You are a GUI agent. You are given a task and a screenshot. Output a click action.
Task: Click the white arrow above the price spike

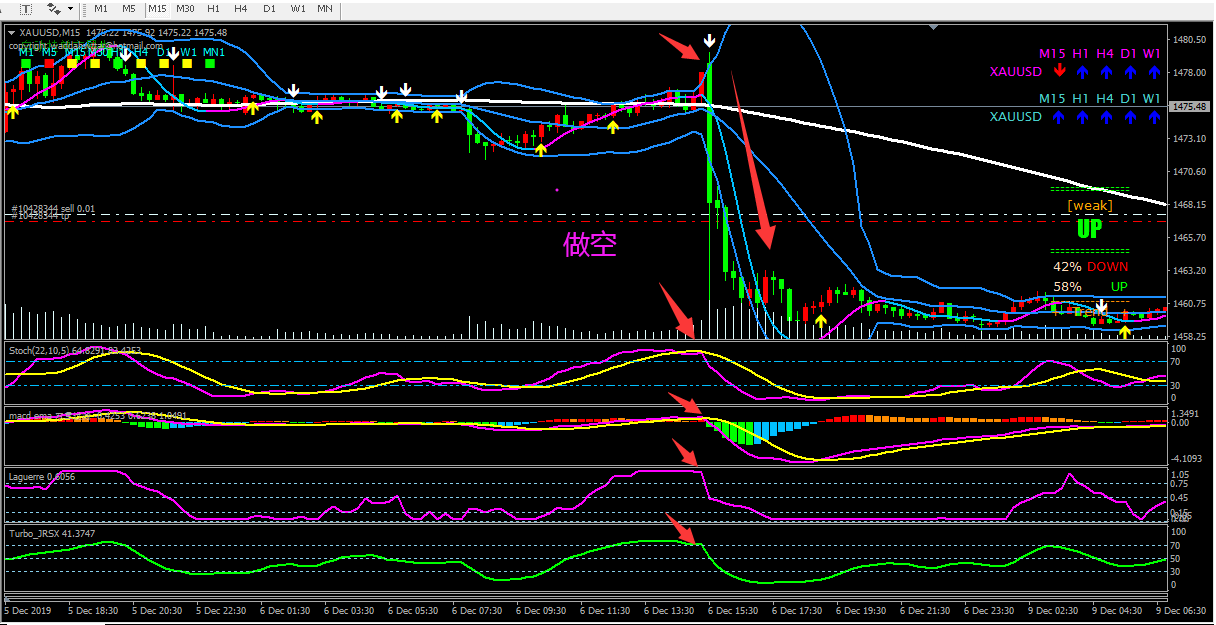click(x=709, y=41)
